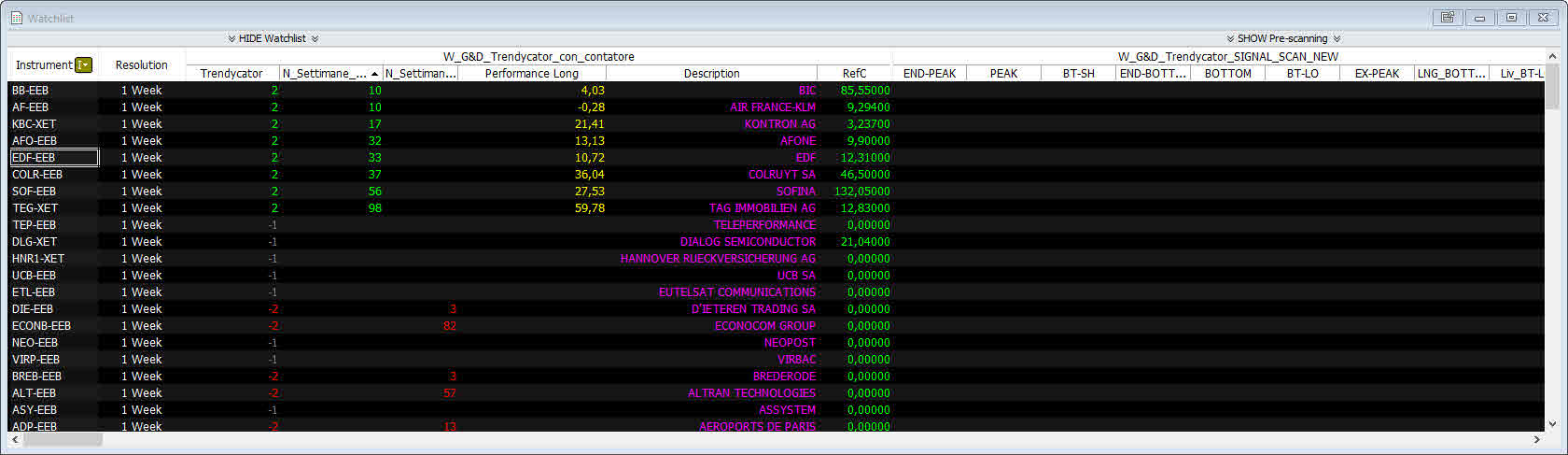Collapse panel via HIDE Watchlist chevrons
This screenshot has width=1568, height=455.
[x=273, y=38]
